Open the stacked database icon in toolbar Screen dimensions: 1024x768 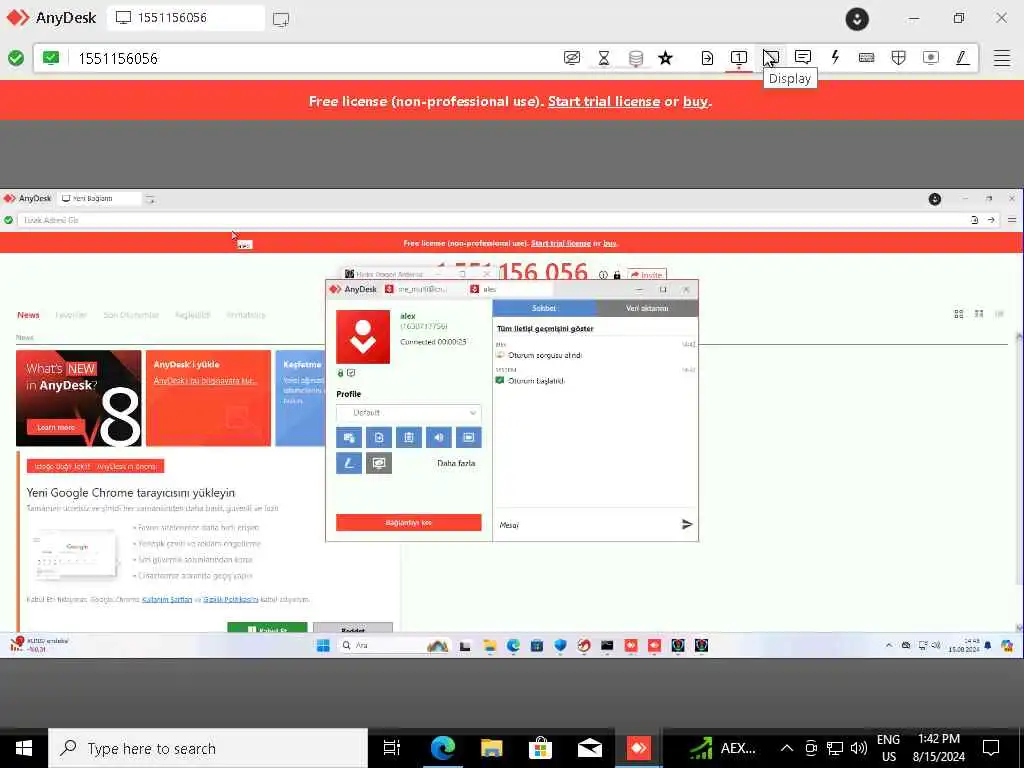tap(635, 58)
